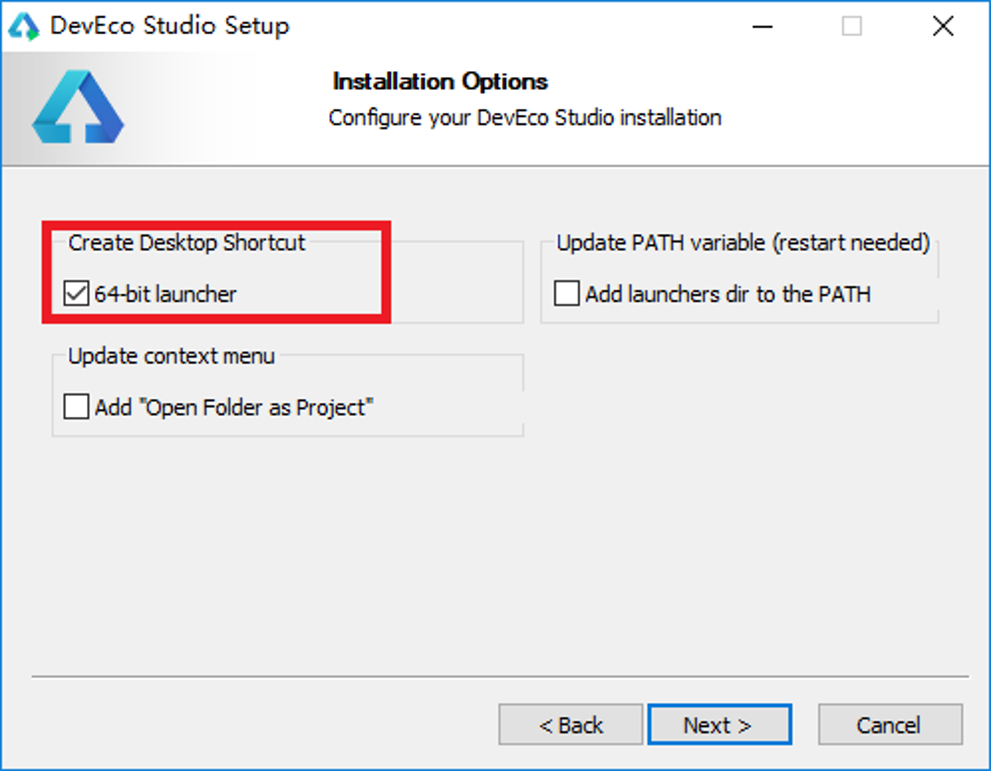Click the "Create Desktop Shortcut" group label
This screenshot has height=771, width=991.
click(x=187, y=243)
